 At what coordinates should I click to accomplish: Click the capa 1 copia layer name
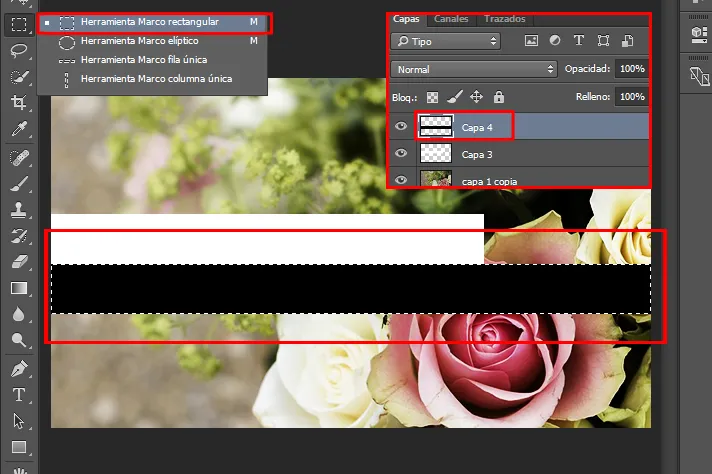pos(490,182)
